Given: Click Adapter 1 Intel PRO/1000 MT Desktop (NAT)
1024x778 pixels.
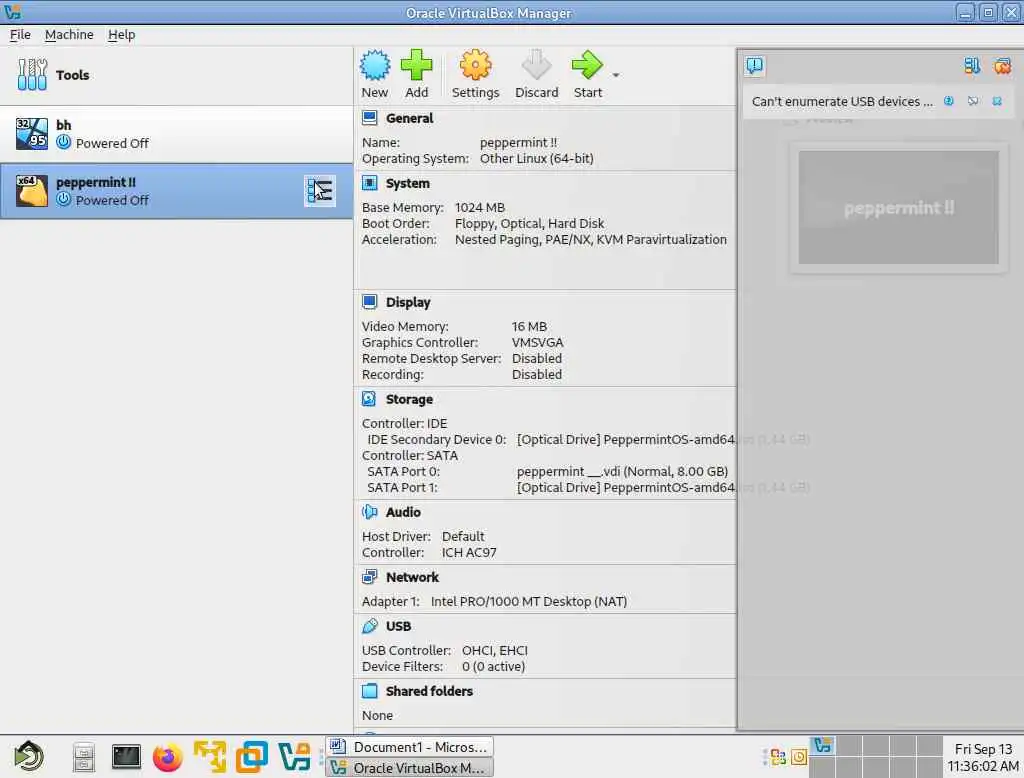Looking at the screenshot, I should [528, 602].
